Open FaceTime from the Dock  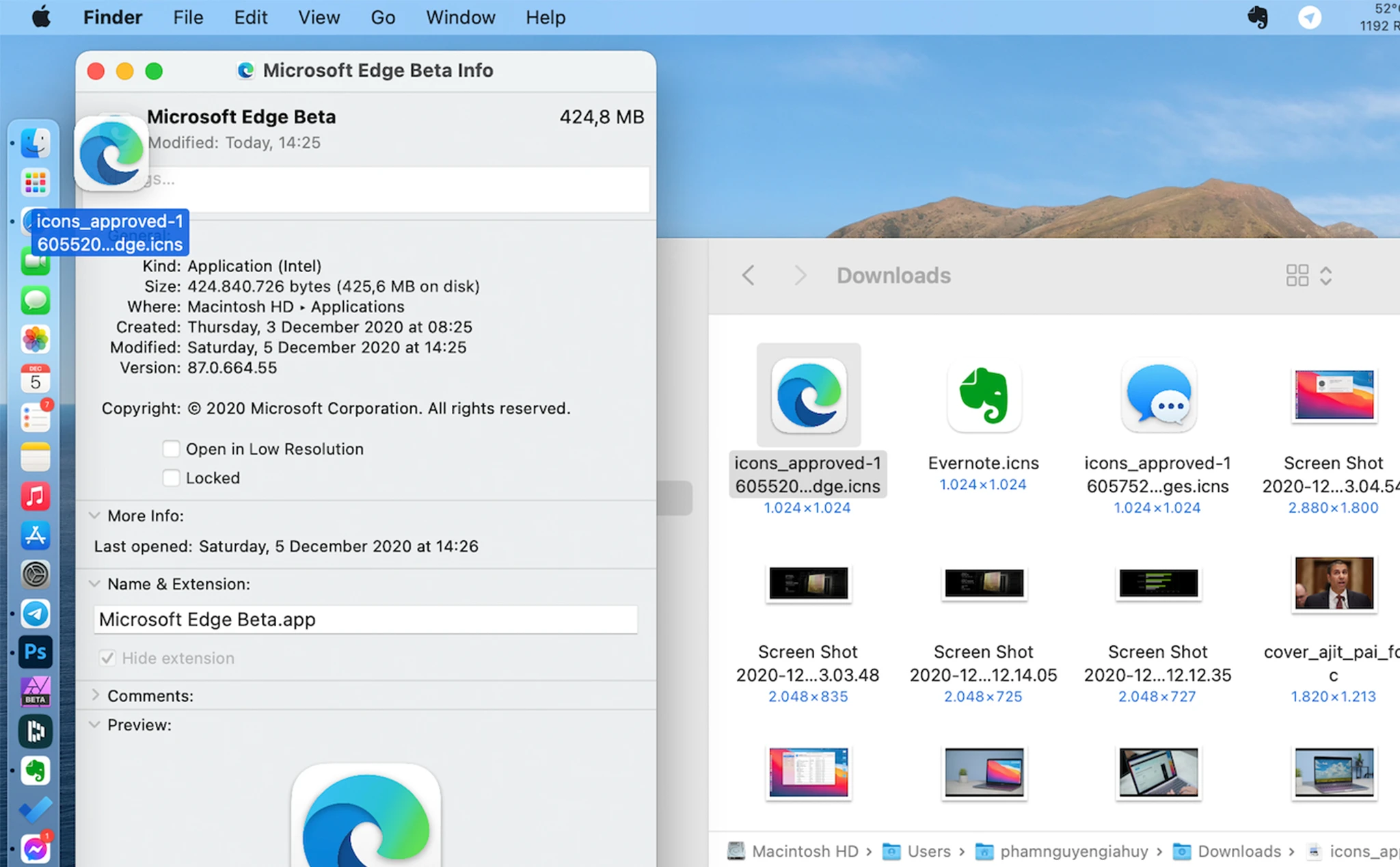pyautogui.click(x=35, y=263)
